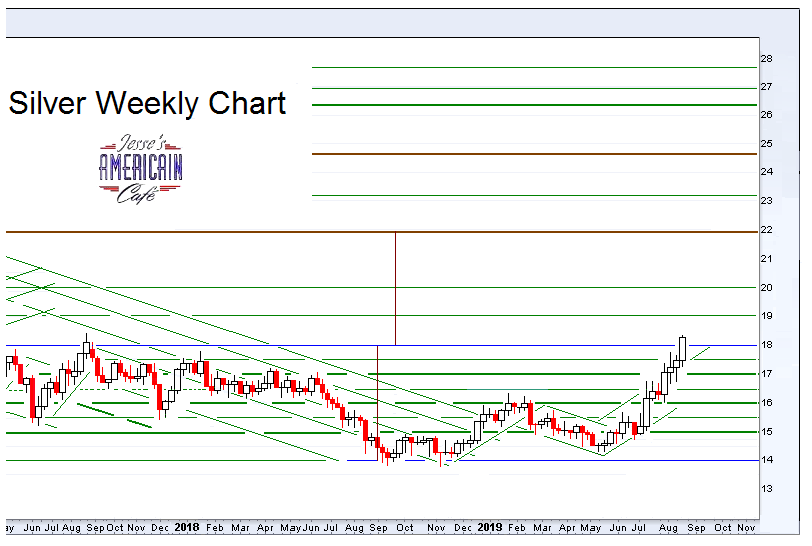Click the Dec label just before 2019
This screenshot has height=546, width=812.
(463, 528)
